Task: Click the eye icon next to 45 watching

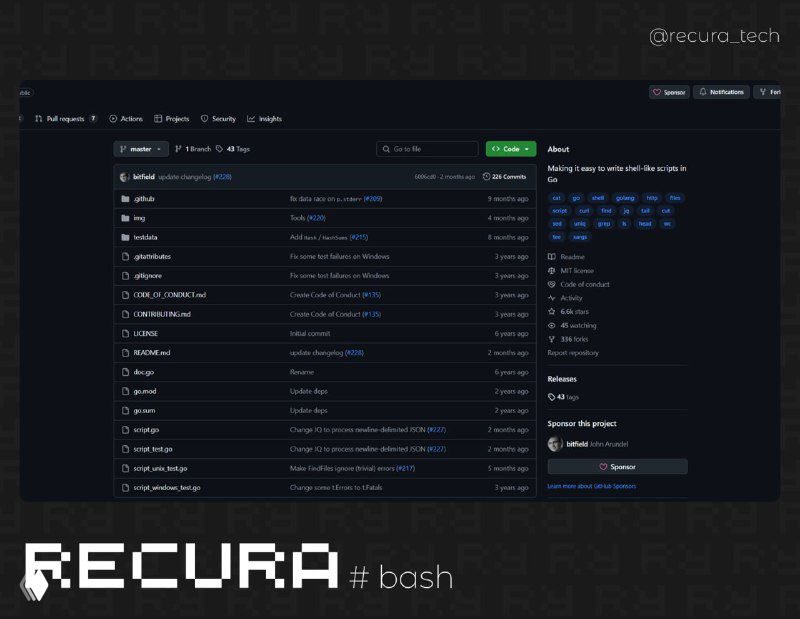Action: [x=553, y=325]
